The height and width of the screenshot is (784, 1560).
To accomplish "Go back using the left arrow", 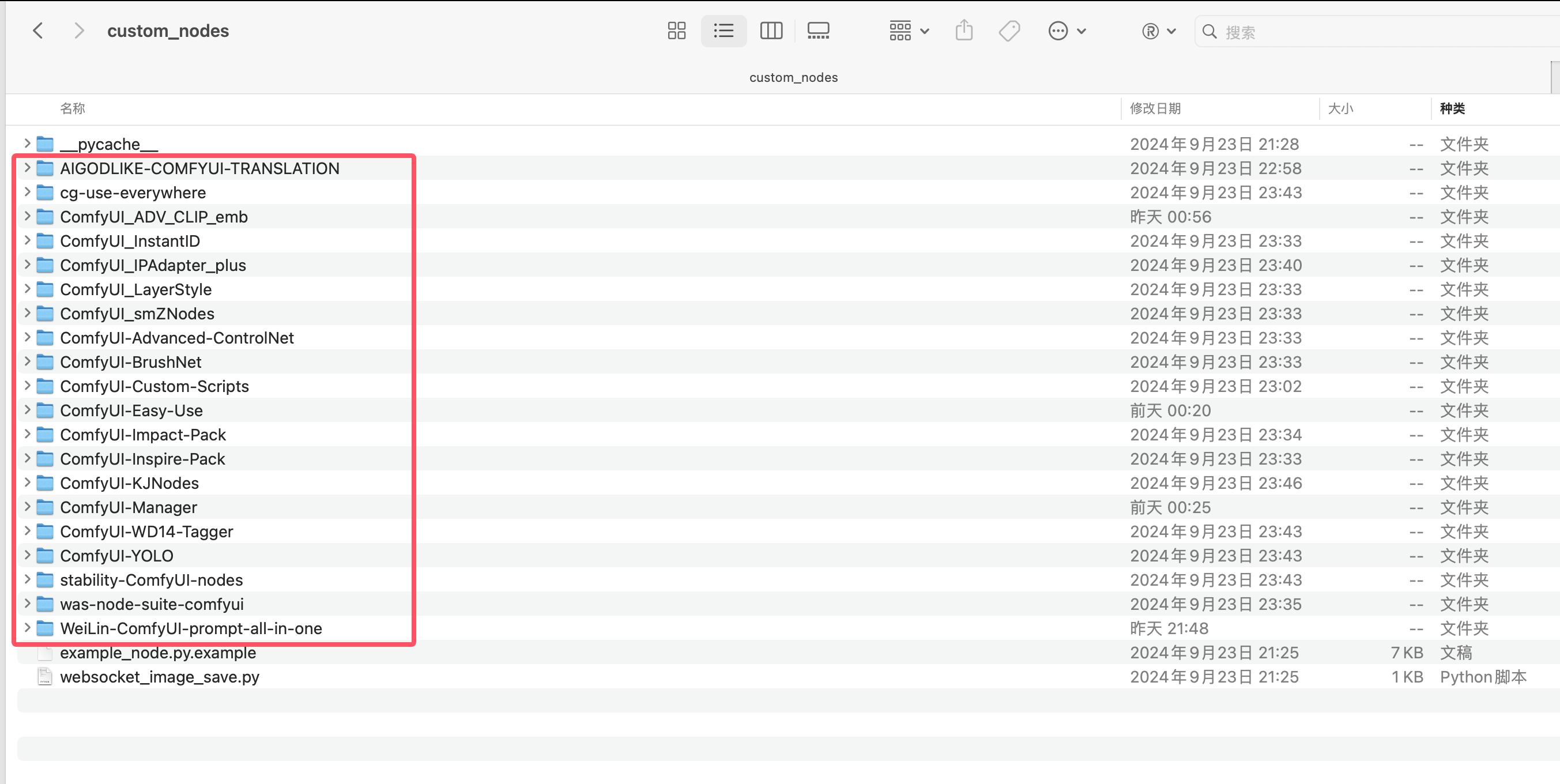I will [38, 31].
